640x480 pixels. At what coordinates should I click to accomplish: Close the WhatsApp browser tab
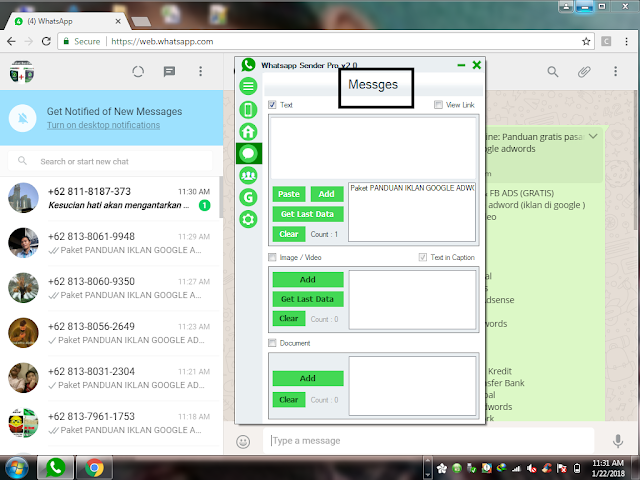coord(118,21)
